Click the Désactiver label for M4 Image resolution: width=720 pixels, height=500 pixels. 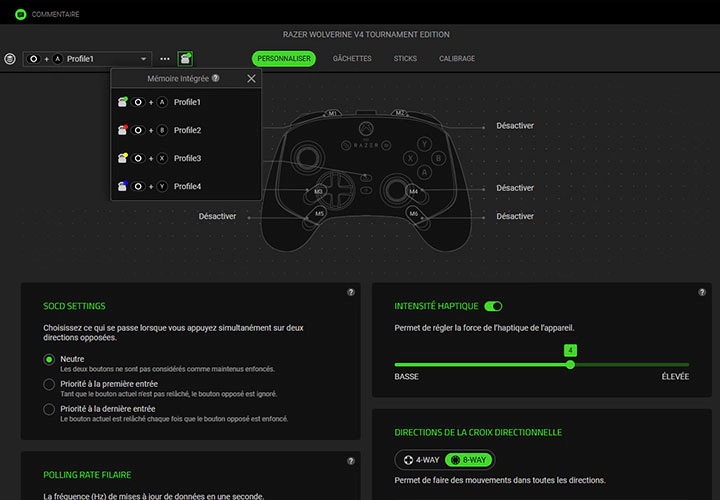pyautogui.click(x=515, y=188)
